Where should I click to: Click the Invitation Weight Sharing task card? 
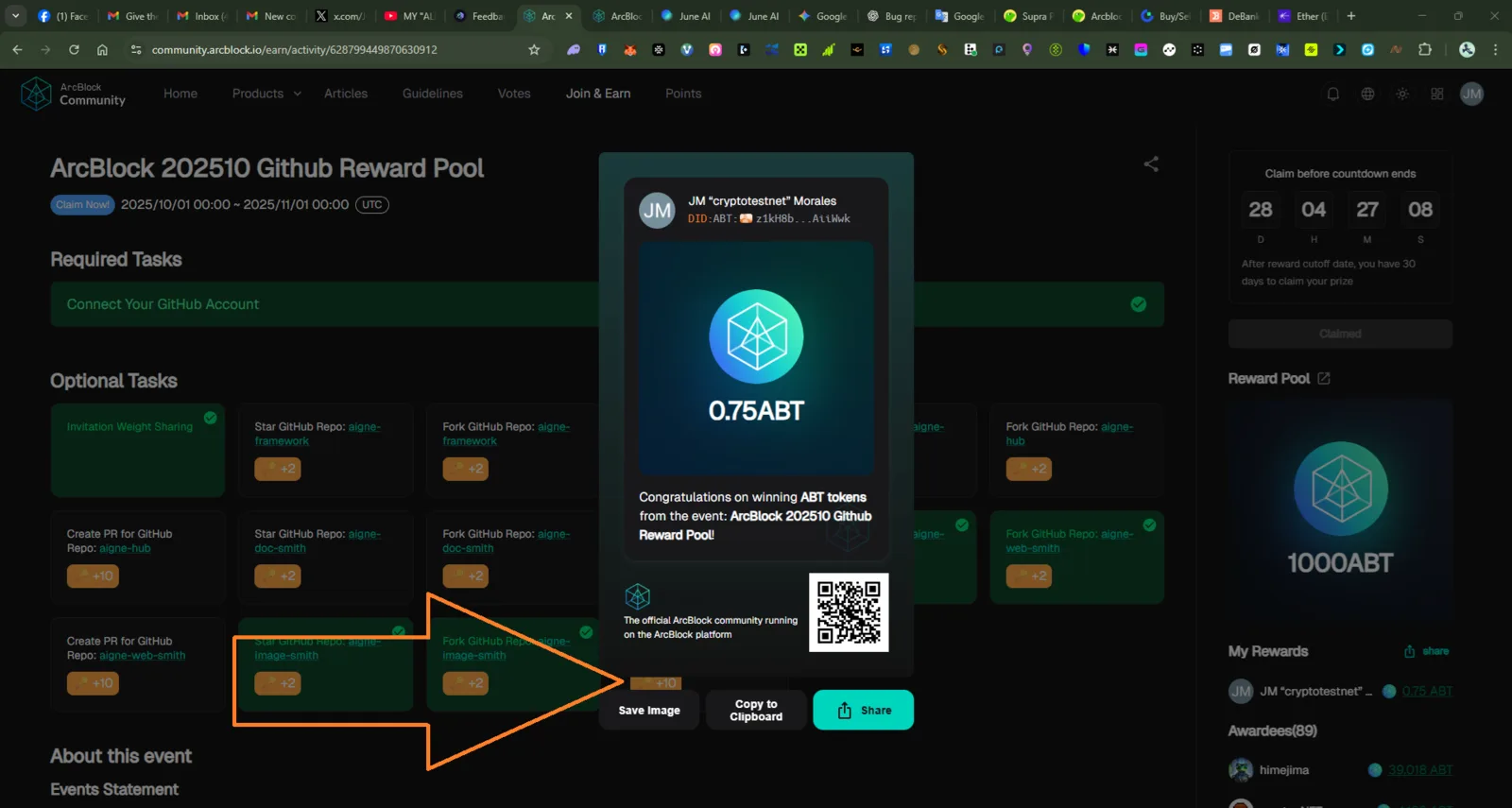pyautogui.click(x=138, y=451)
